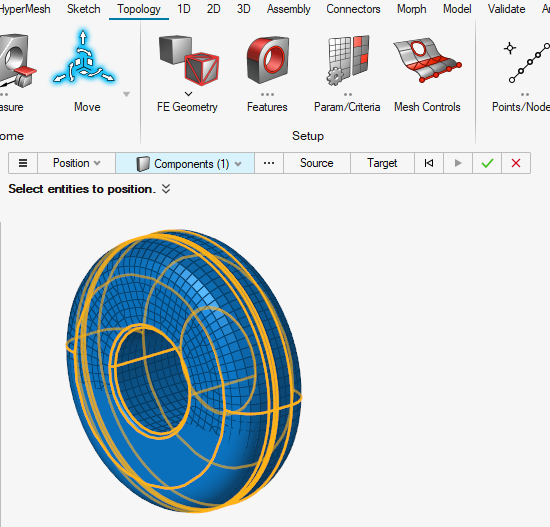Expand the Position dropdown
This screenshot has height=527, width=550.
coord(76,163)
